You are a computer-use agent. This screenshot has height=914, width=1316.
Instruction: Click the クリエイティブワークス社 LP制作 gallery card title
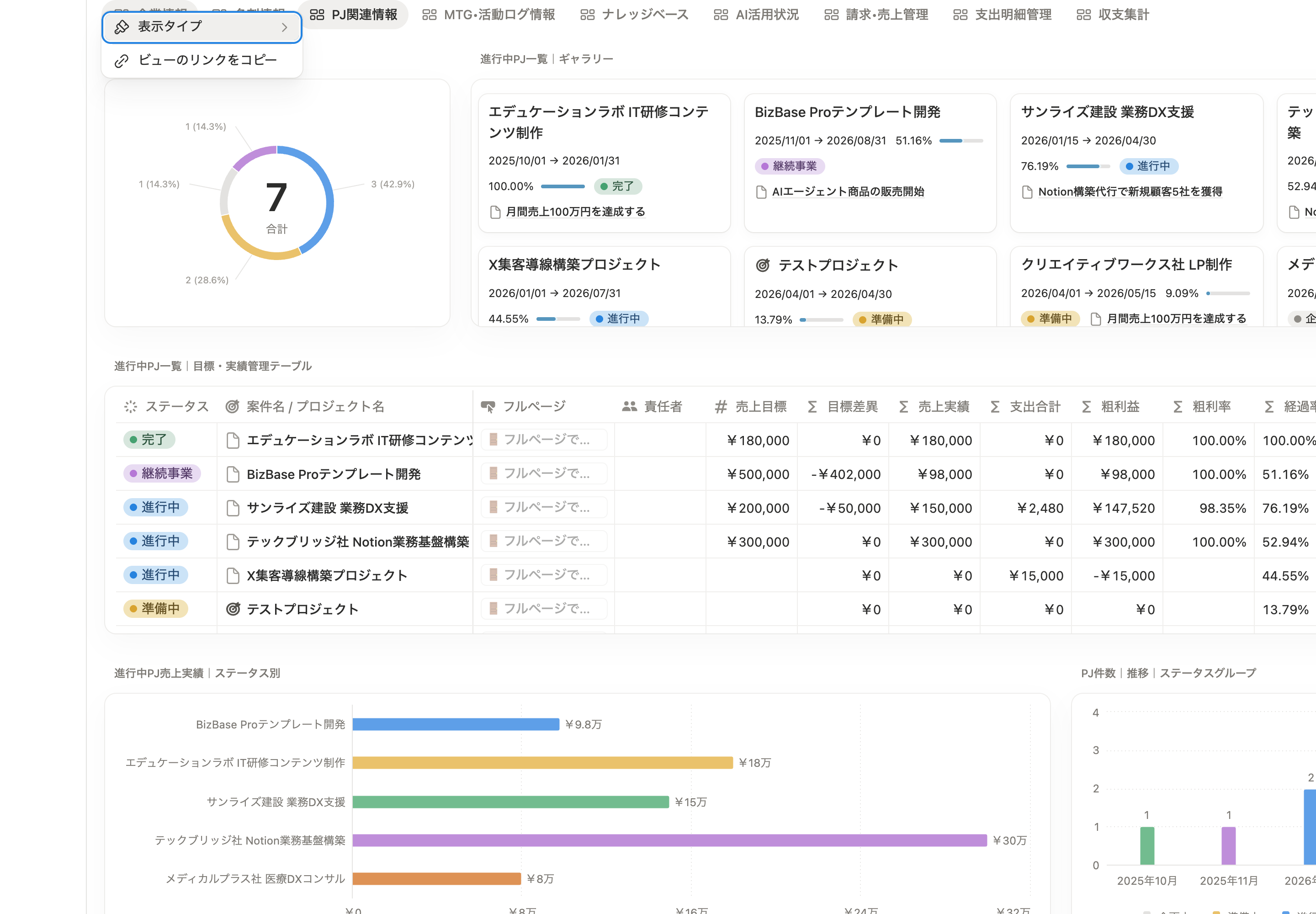[1126, 265]
